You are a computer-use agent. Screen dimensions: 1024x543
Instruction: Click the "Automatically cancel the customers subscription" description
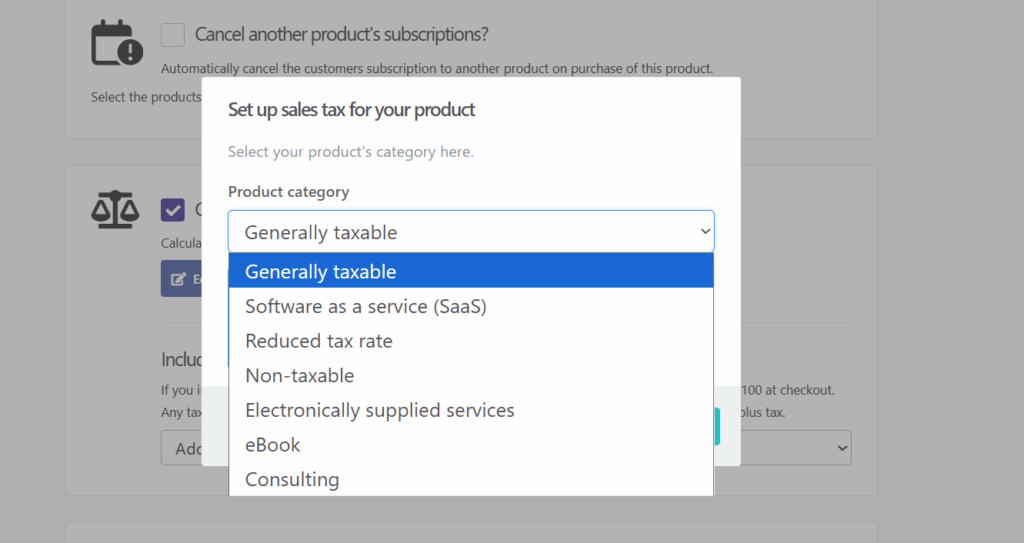coord(436,69)
